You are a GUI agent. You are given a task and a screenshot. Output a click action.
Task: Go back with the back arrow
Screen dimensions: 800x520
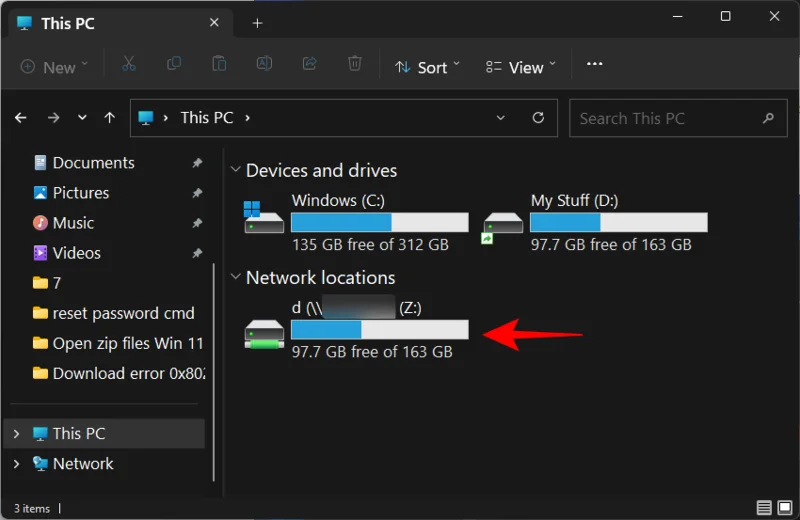click(x=20, y=118)
